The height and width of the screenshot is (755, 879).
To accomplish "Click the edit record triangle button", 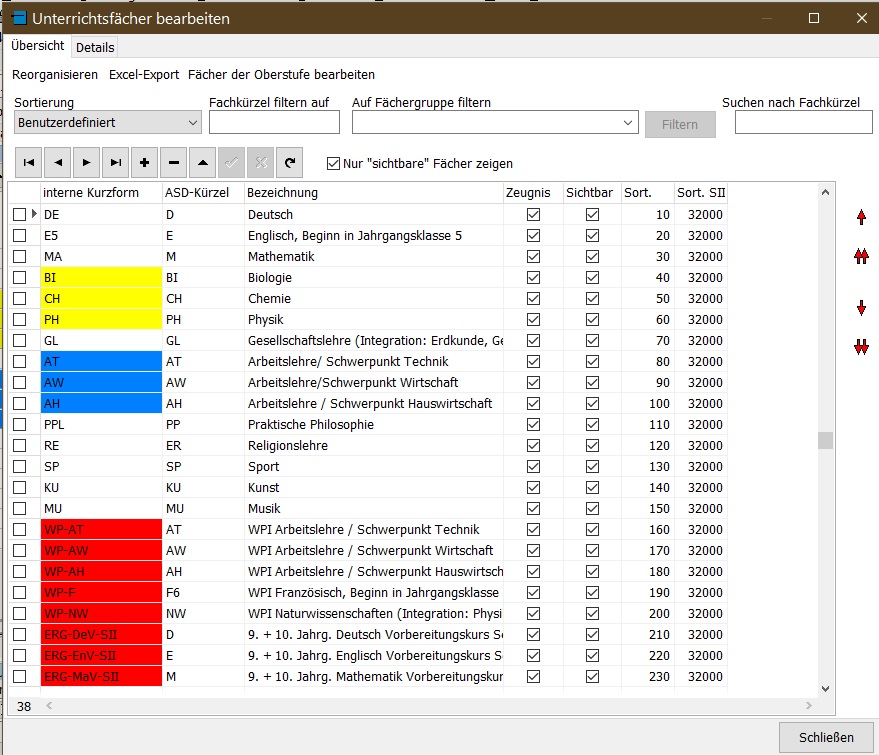I will pyautogui.click(x=203, y=163).
